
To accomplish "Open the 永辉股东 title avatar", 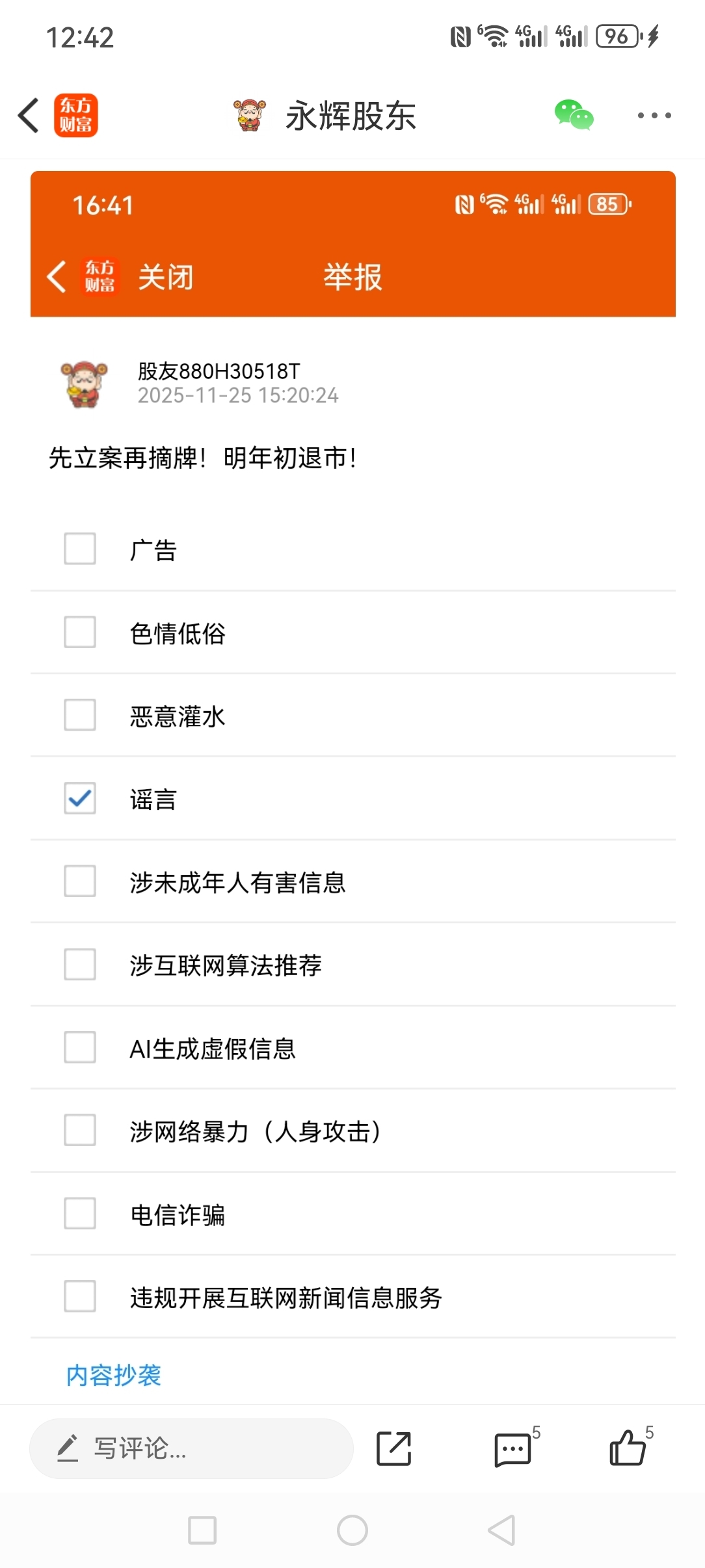I will [250, 116].
